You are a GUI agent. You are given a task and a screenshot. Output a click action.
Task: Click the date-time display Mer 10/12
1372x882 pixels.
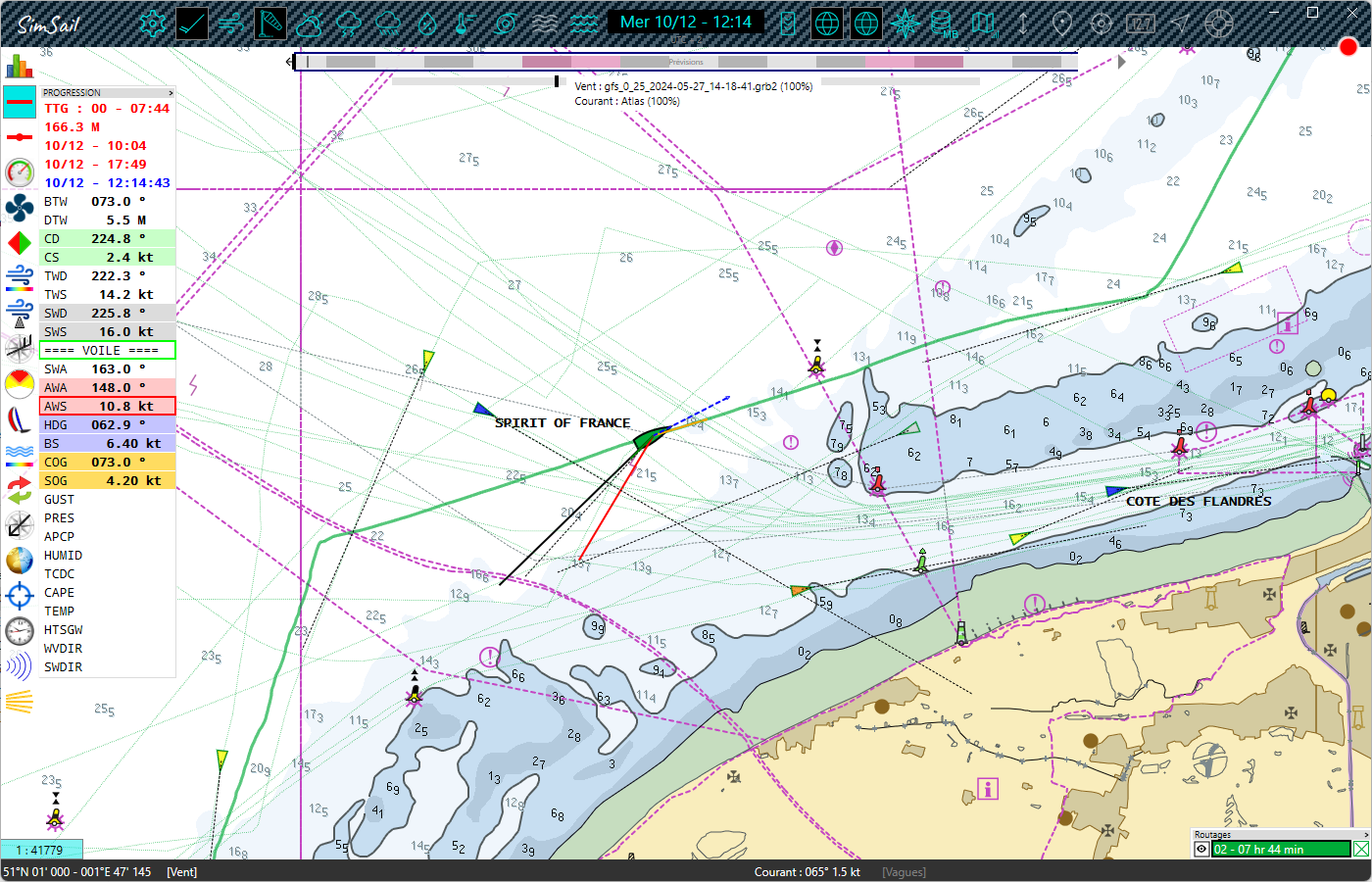(686, 22)
